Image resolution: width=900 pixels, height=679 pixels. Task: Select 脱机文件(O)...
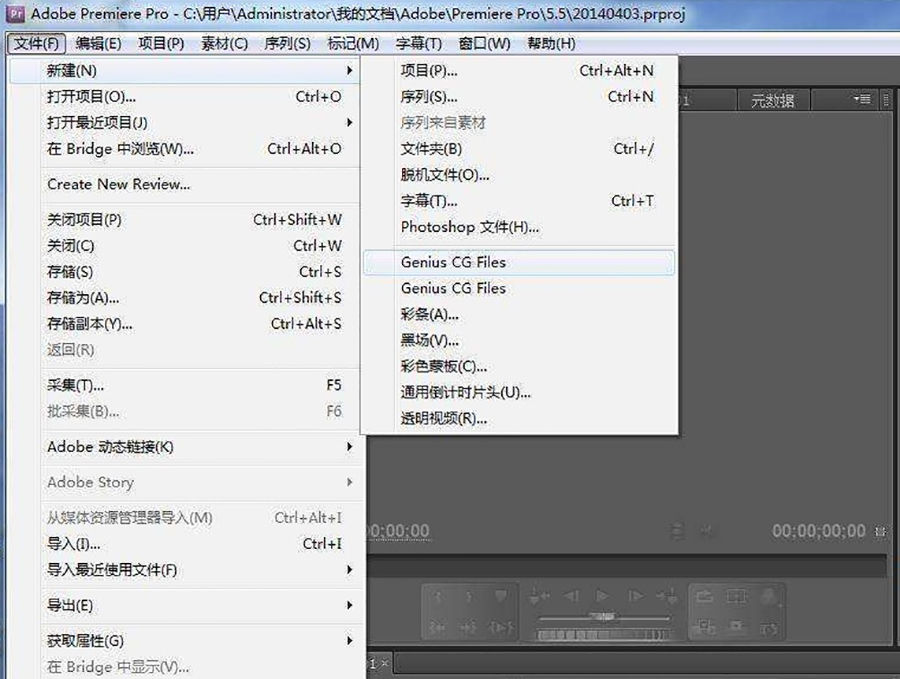click(x=519, y=175)
